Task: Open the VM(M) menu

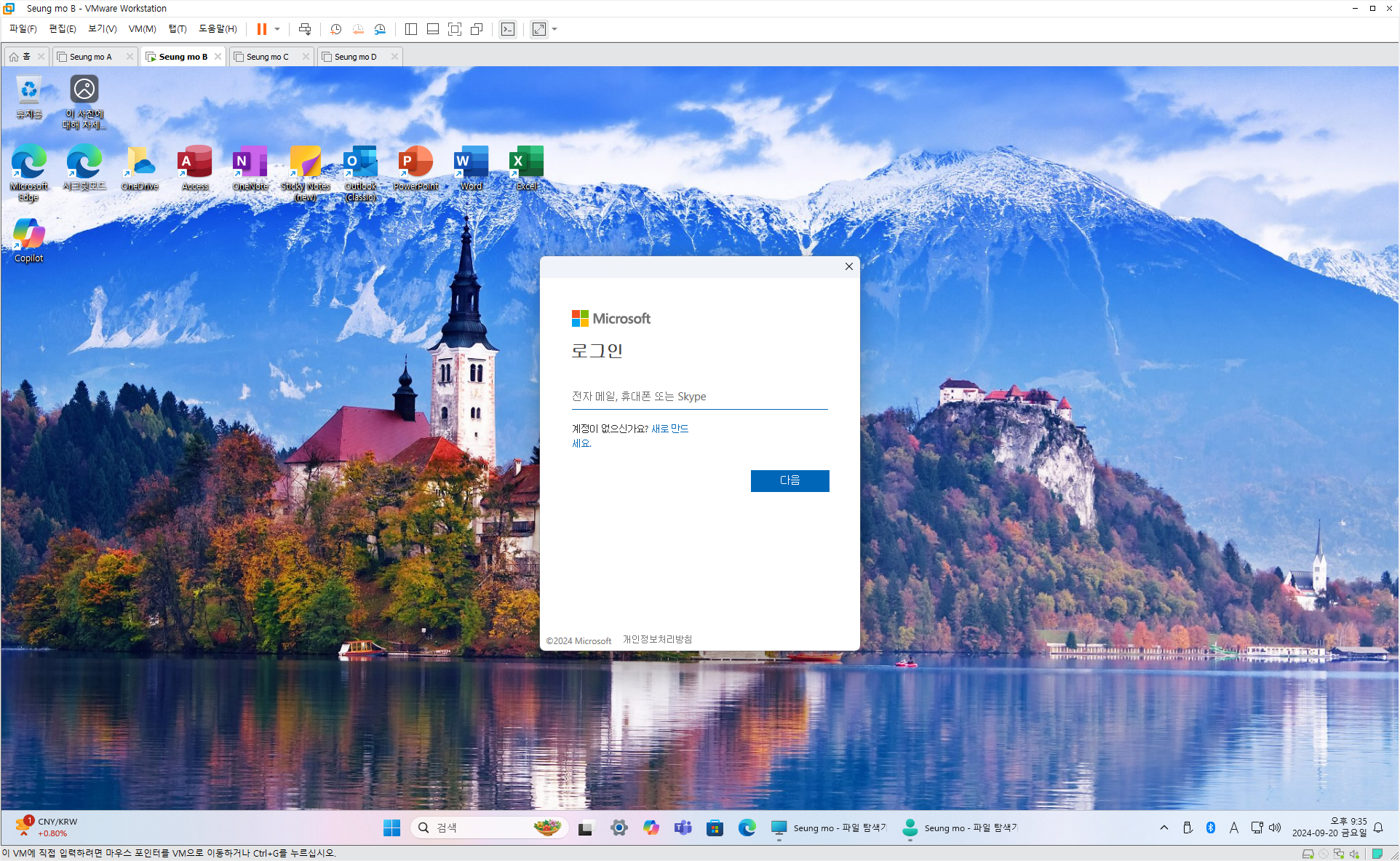Action: pyautogui.click(x=142, y=29)
